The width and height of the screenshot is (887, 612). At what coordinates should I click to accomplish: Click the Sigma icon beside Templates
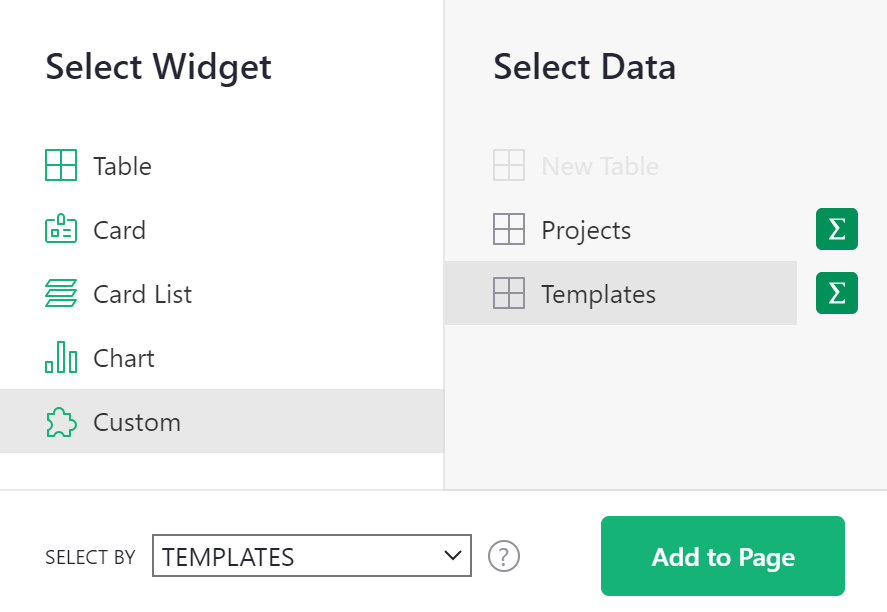(836, 293)
